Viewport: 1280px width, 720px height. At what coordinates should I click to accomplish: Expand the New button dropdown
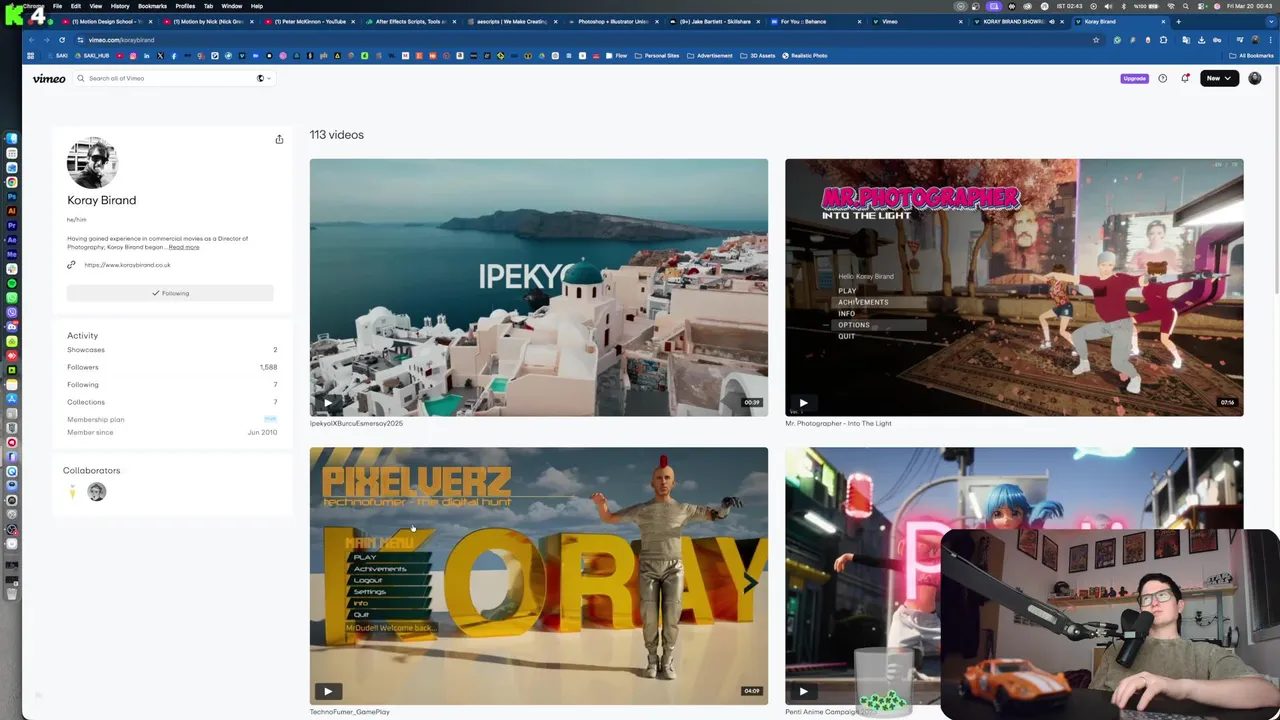pyautogui.click(x=1219, y=78)
